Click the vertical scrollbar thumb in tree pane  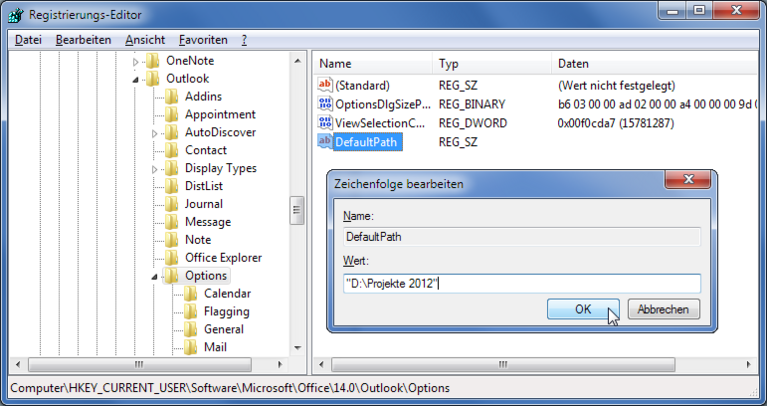[297, 210]
